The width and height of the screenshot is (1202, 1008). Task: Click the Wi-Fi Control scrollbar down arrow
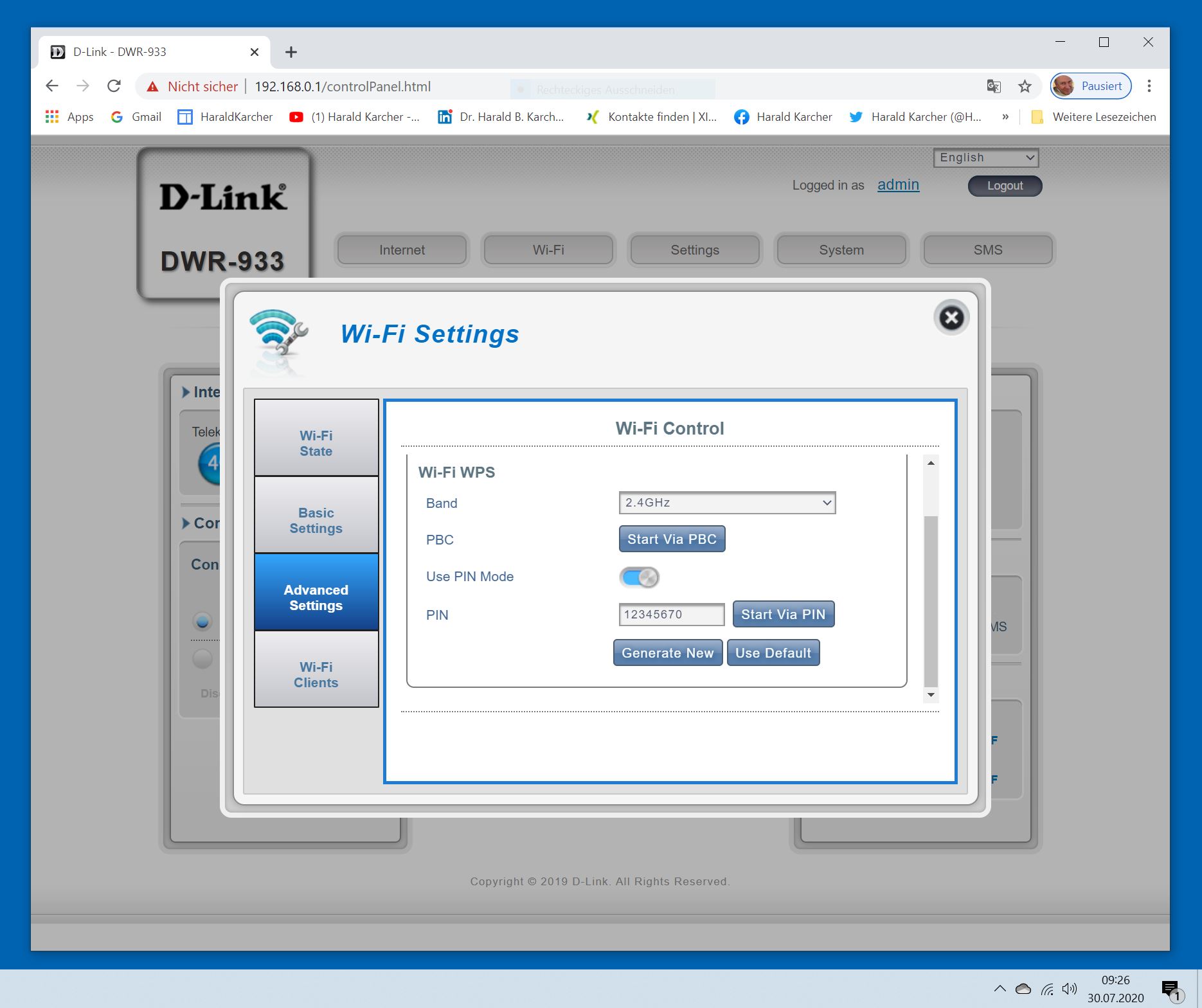point(931,695)
